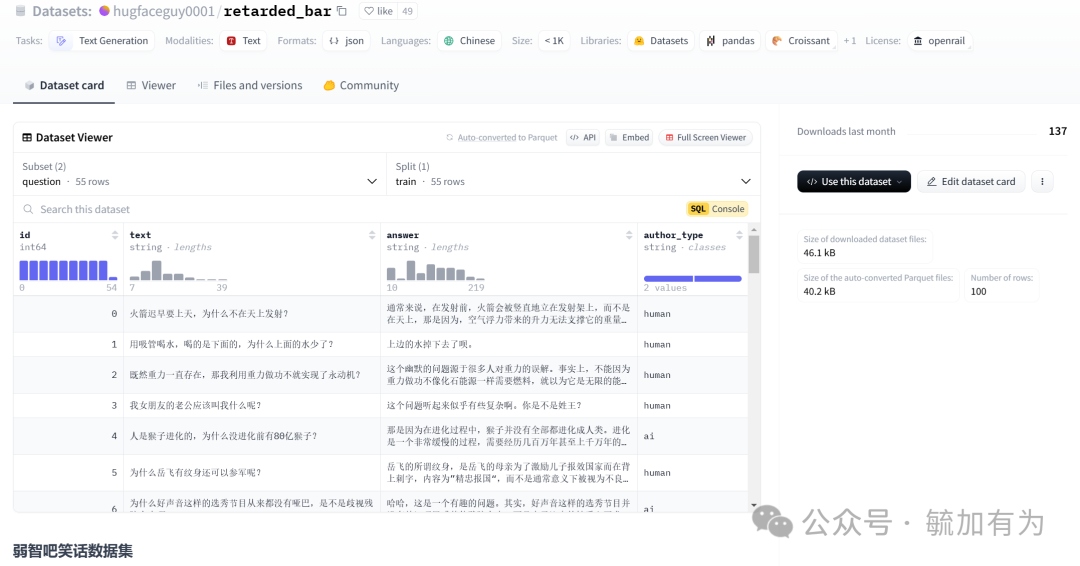
Task: Click the Downloads last month value 137
Action: [1057, 131]
